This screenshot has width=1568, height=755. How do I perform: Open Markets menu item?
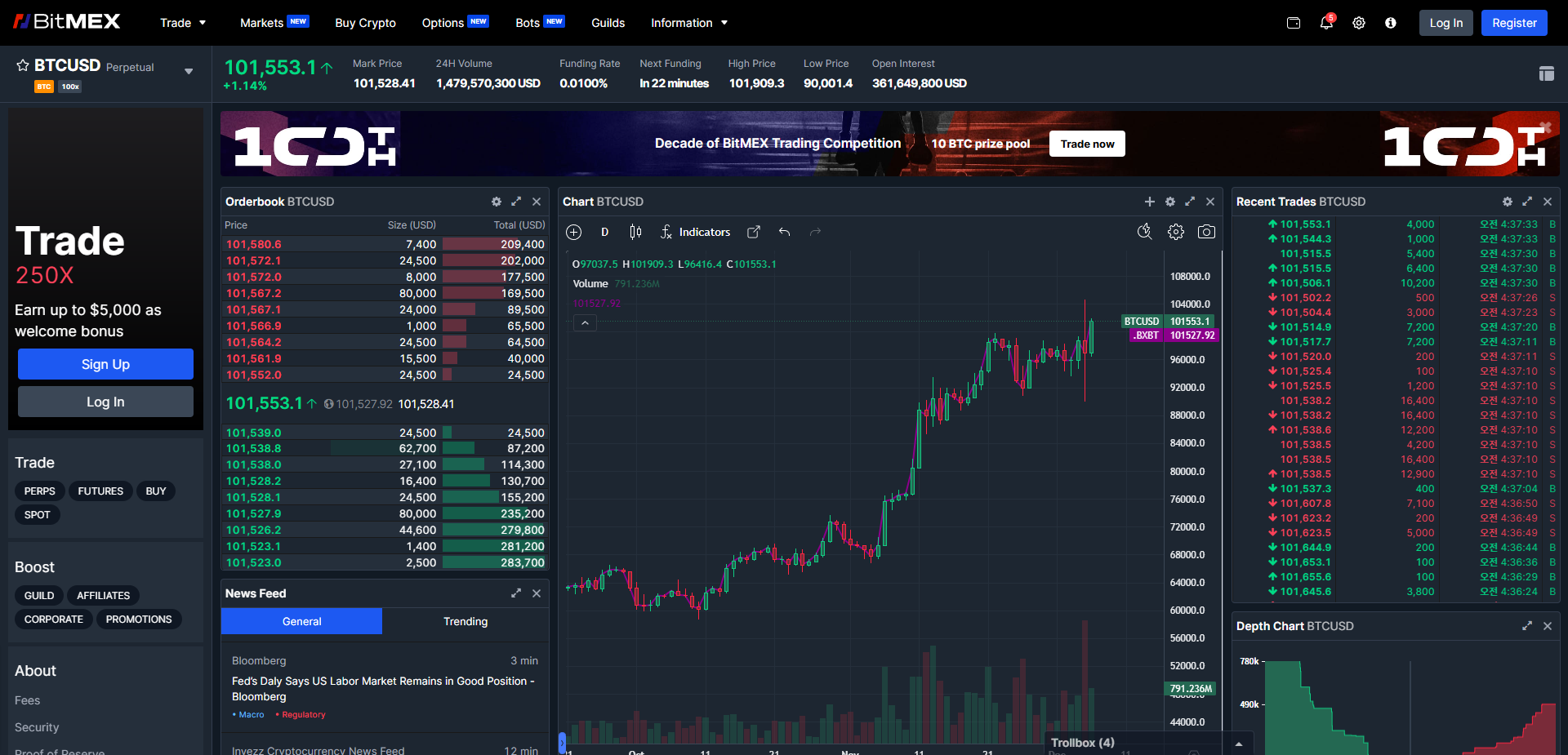274,23
